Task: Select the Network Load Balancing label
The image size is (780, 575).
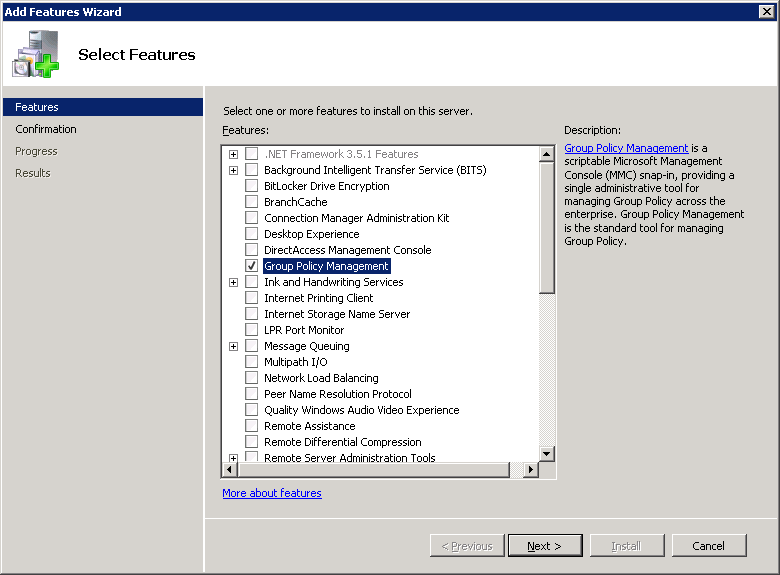Action: pos(321,378)
